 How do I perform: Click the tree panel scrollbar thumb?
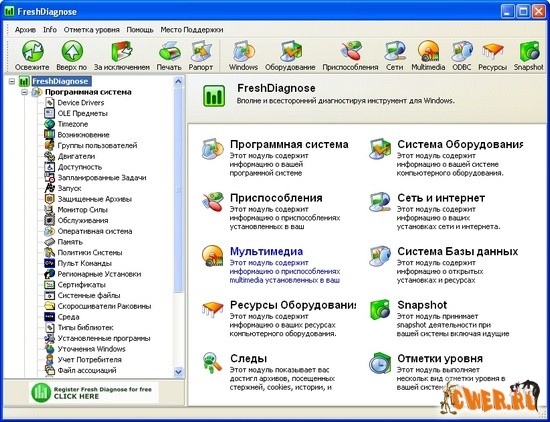pos(178,189)
